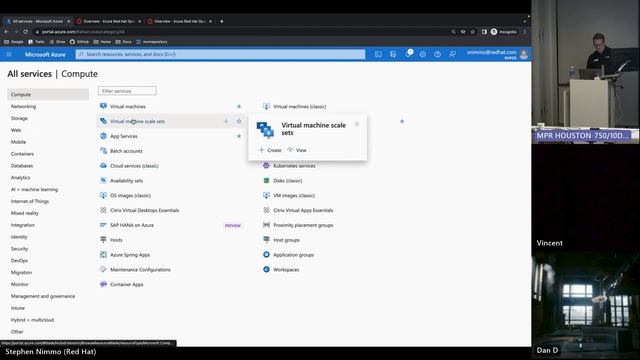Viewport: 640px width, 360px height.
Task: Click the SAP HANA on Azure icon
Action: (x=103, y=225)
